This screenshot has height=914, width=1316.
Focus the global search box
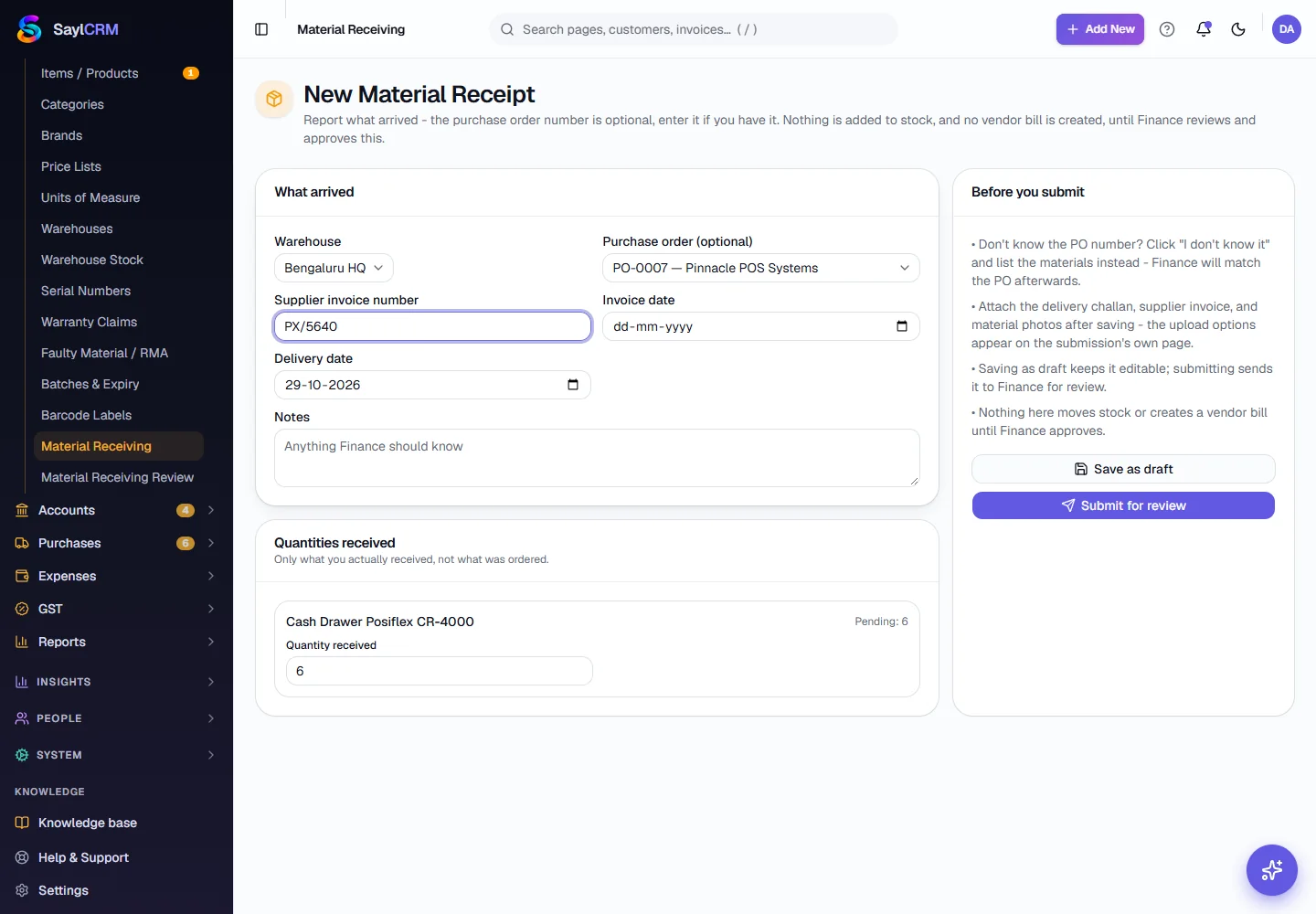point(694,29)
